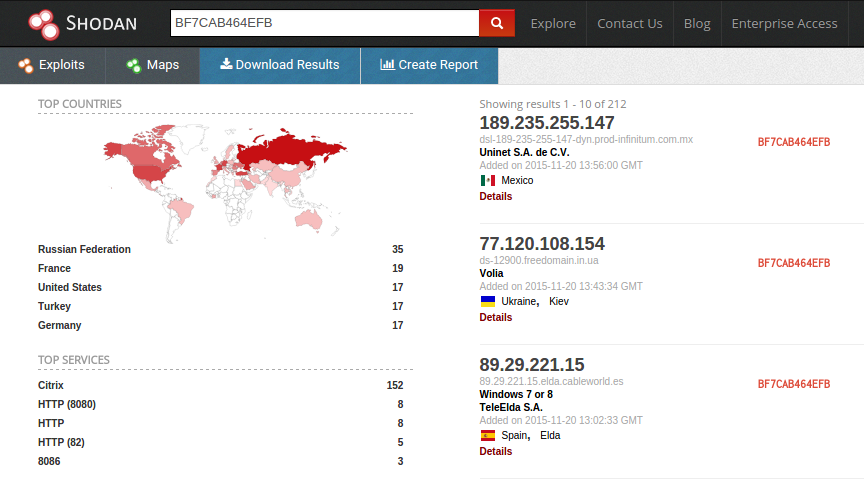View Details for the Spain Elda result

coord(495,451)
